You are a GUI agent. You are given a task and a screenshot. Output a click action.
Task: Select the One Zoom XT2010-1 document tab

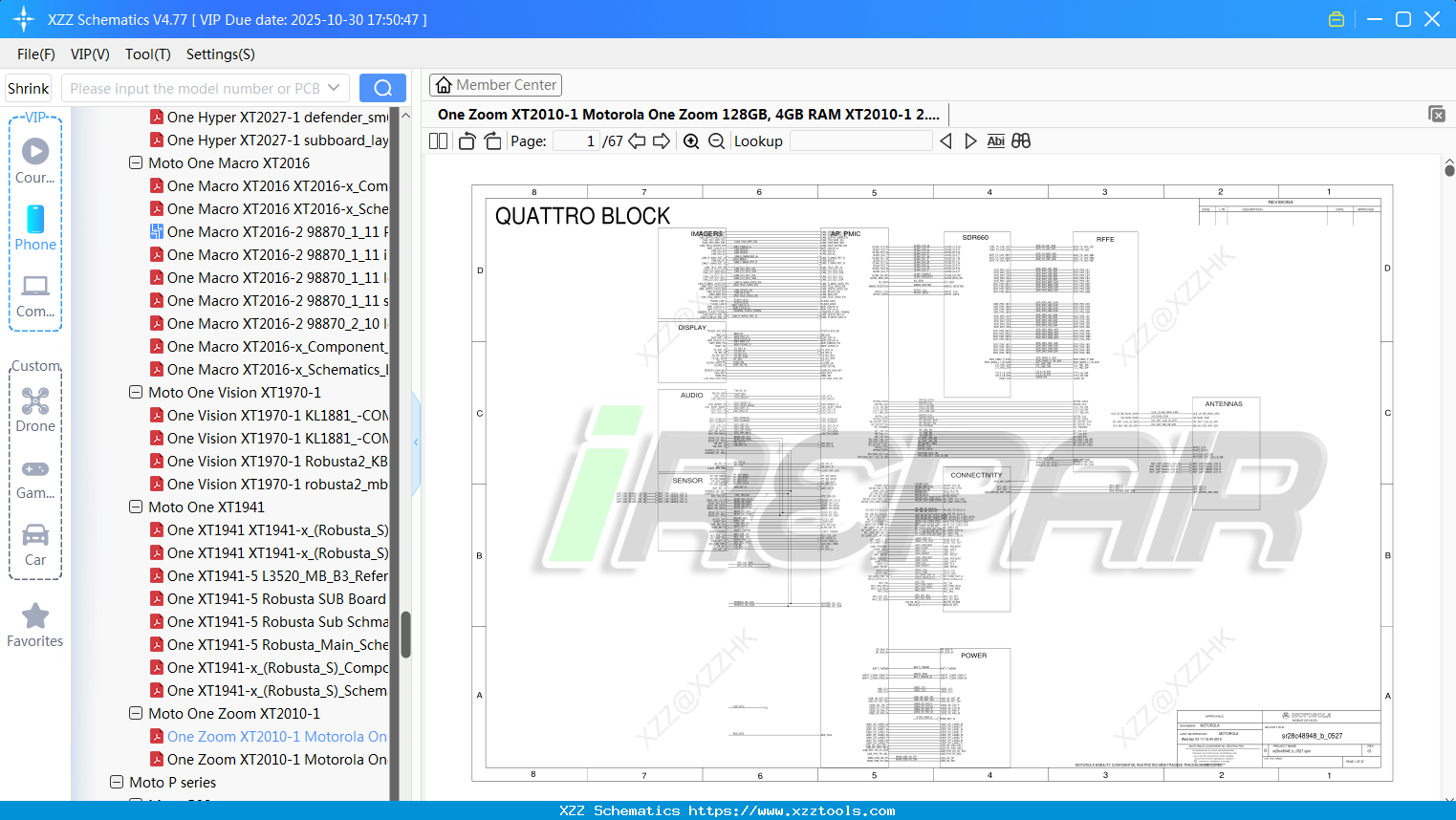688,115
